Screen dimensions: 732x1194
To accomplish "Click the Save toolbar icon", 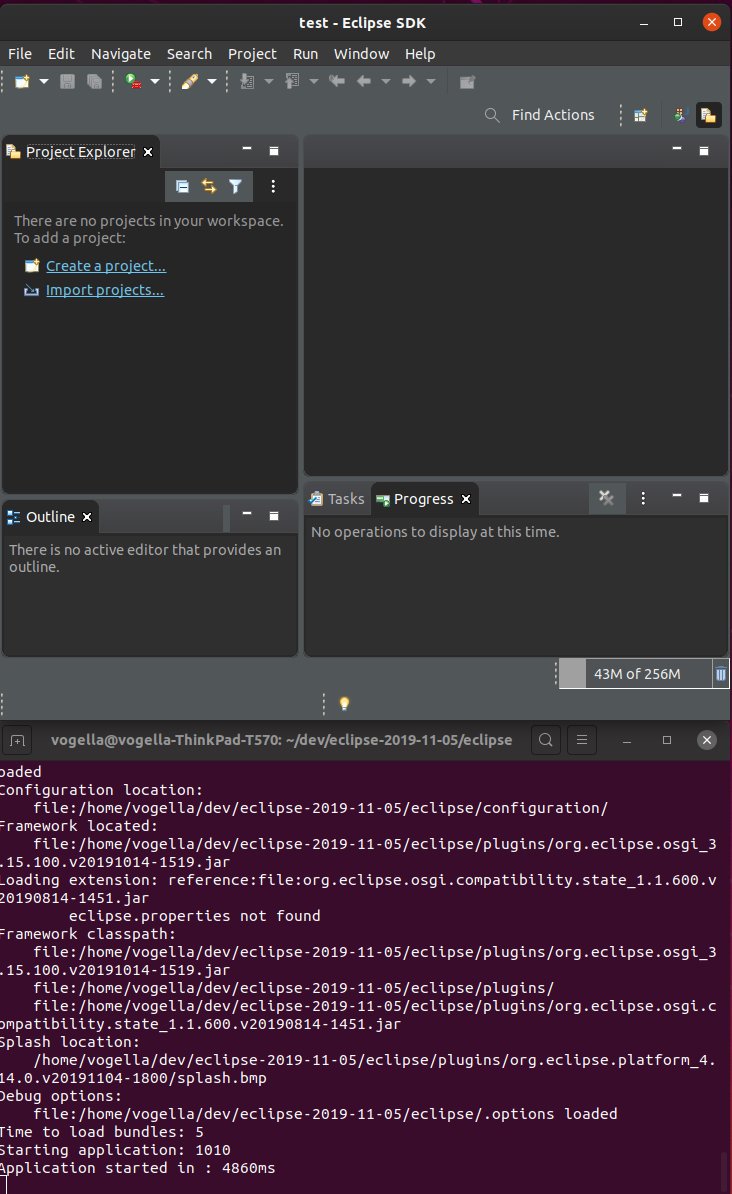I will coord(67,81).
